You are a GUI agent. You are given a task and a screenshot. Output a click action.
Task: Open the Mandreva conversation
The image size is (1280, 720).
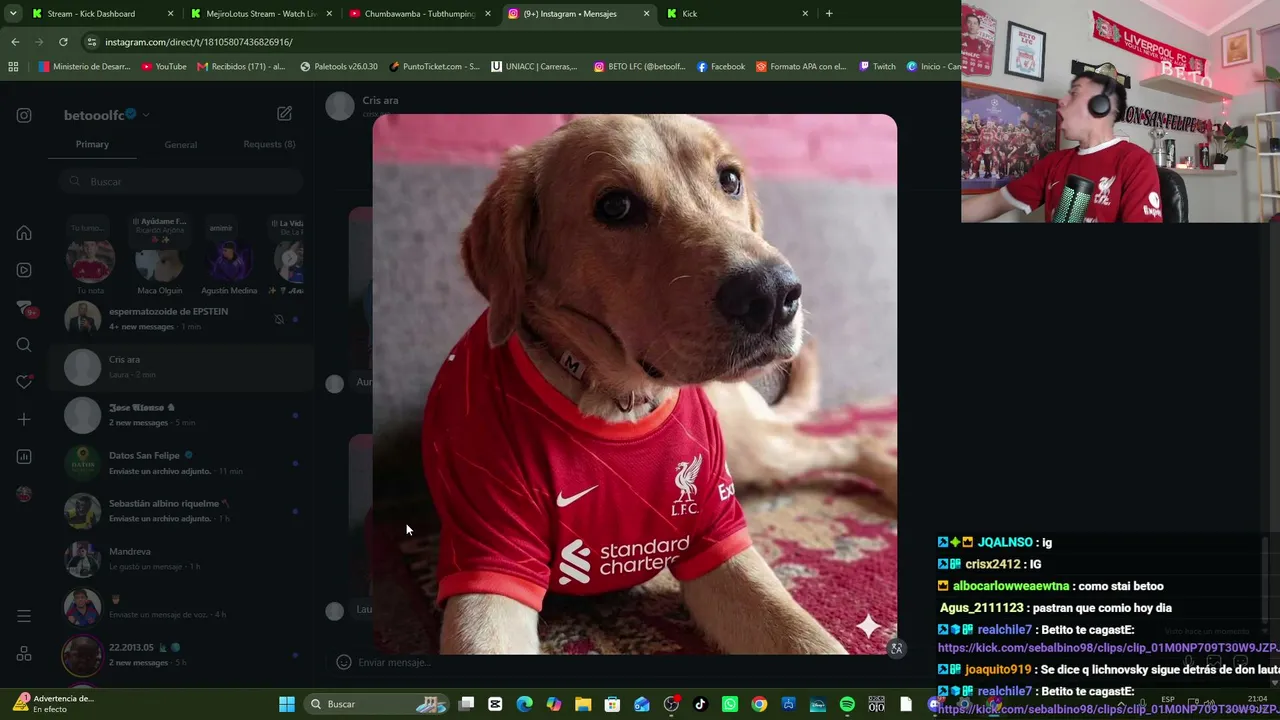[180, 559]
